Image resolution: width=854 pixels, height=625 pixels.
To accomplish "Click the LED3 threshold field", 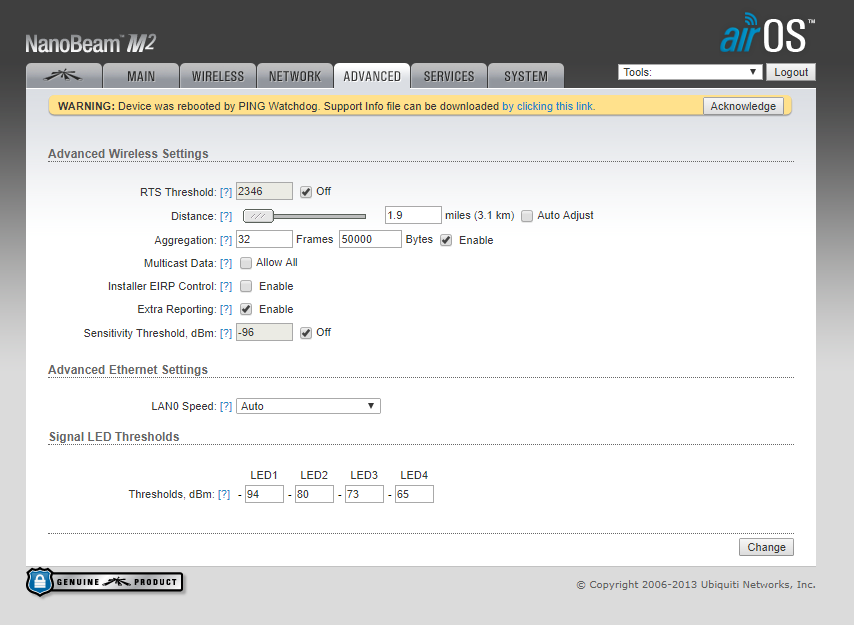I will click(x=364, y=494).
